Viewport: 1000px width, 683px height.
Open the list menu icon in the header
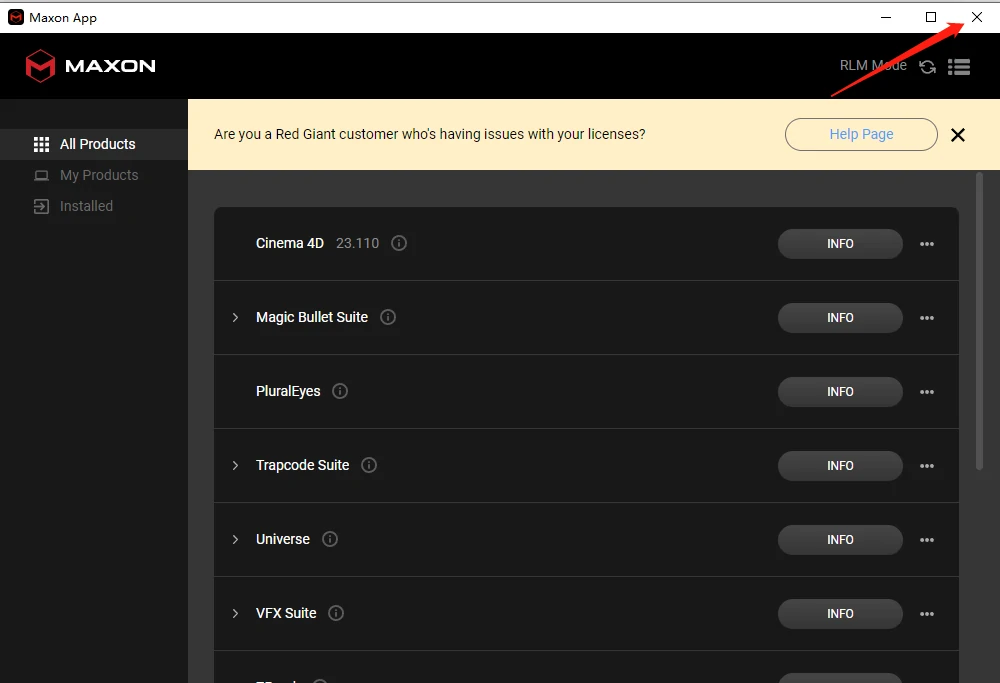coord(959,66)
